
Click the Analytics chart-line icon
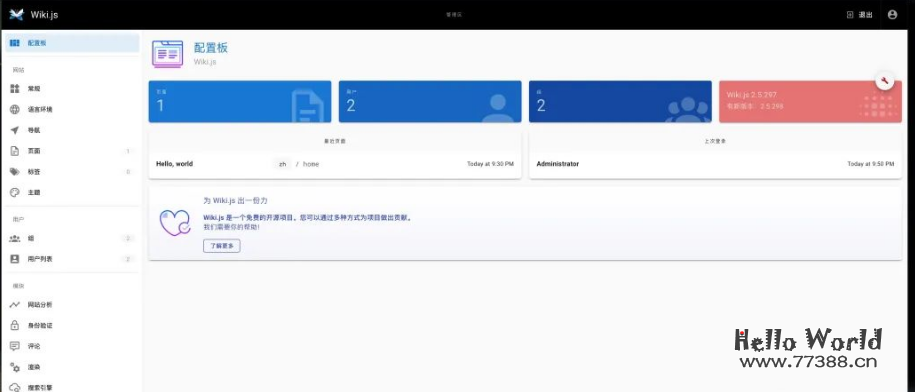15,305
